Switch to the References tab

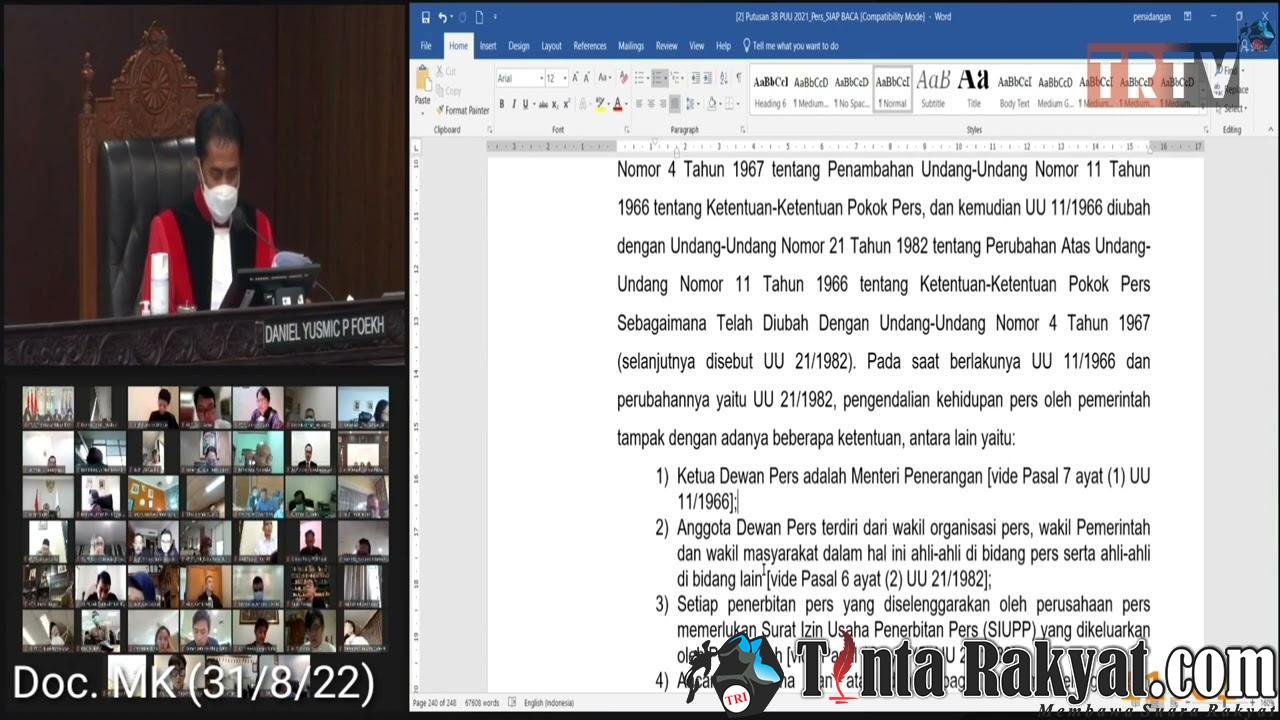(x=590, y=46)
